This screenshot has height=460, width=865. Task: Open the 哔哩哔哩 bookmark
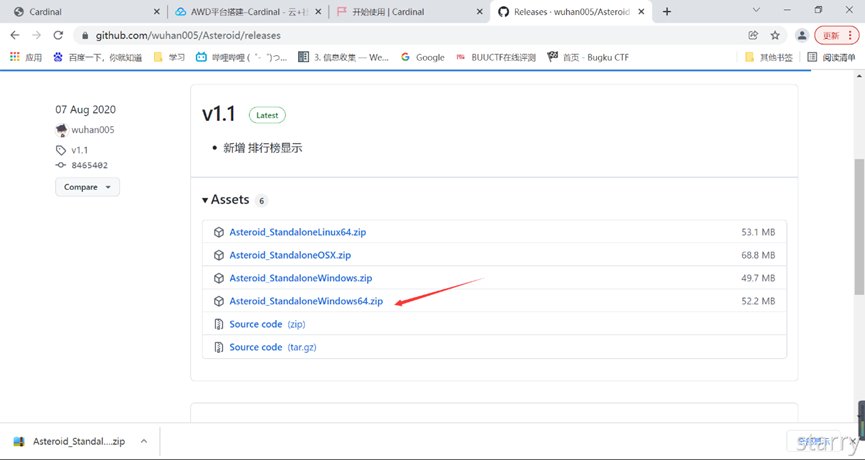click(x=242, y=57)
